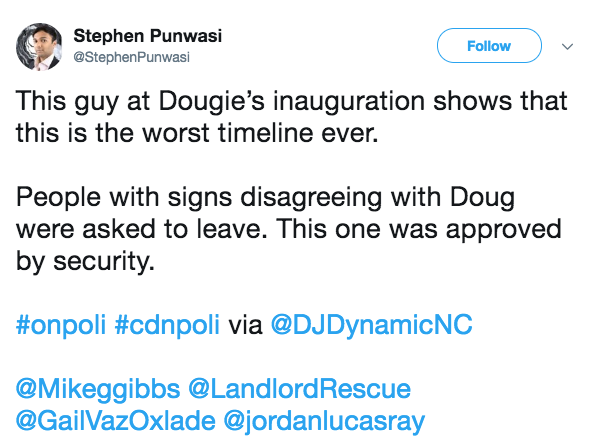Screen dimensions: 616x446
Task: Click the line "this is the worst timeline ever."
Action: point(198,133)
